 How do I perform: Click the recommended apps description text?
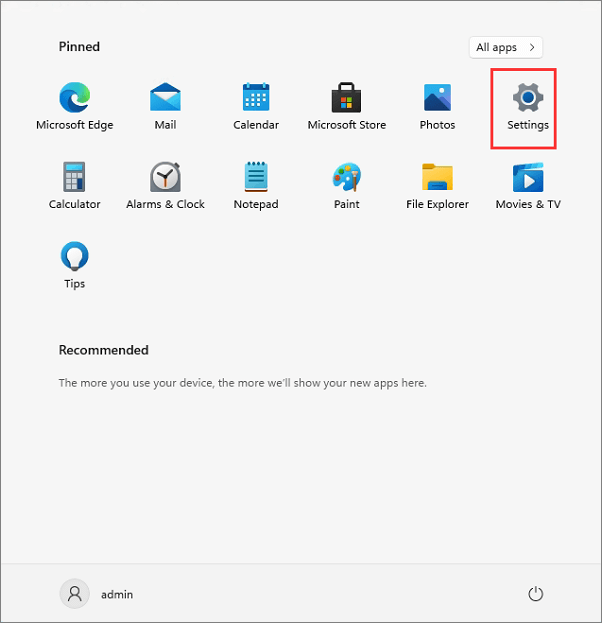243,383
